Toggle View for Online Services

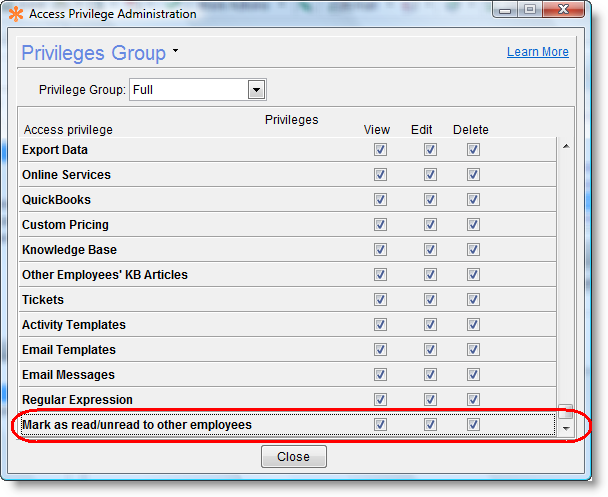pyautogui.click(x=380, y=175)
